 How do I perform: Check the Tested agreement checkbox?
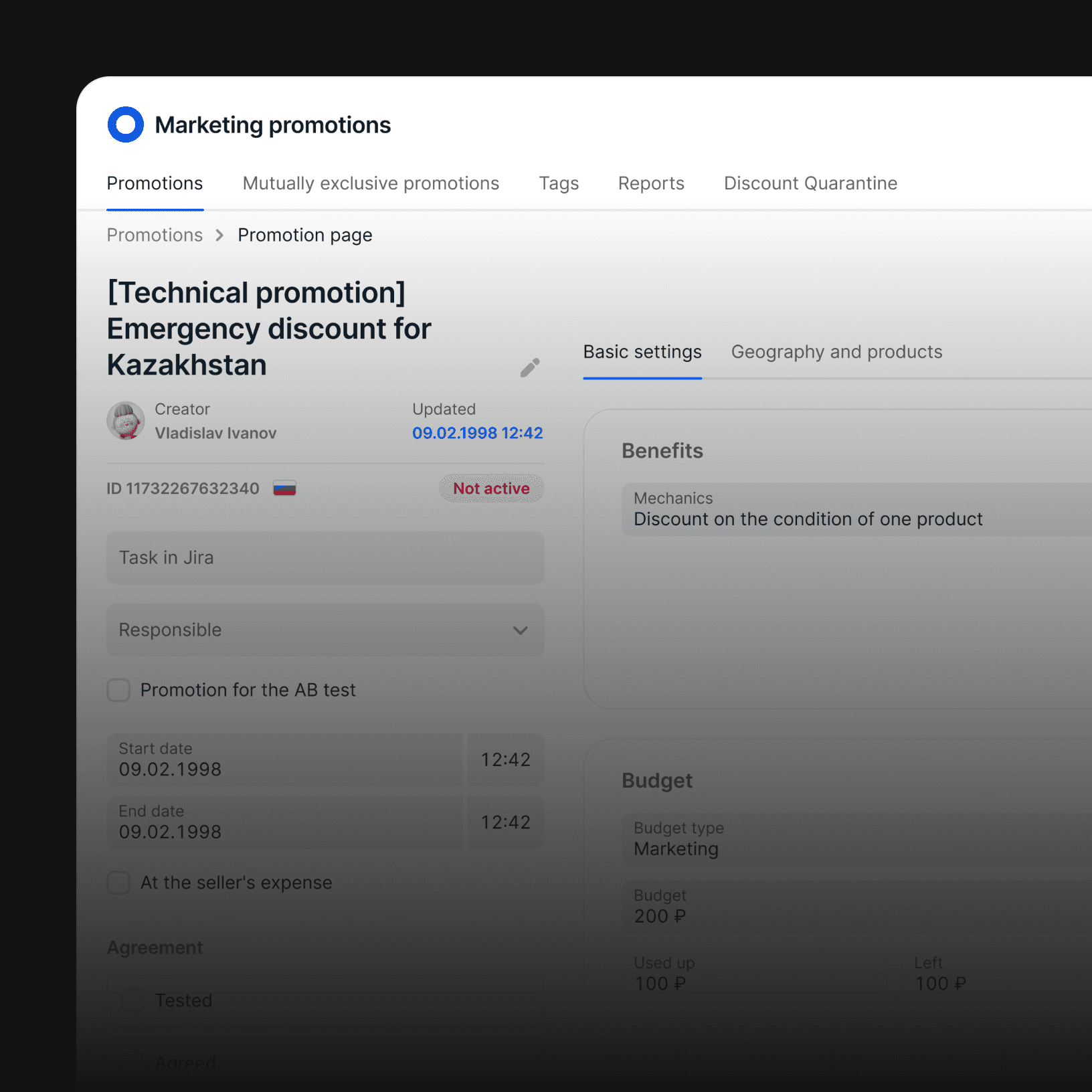coord(132,1000)
